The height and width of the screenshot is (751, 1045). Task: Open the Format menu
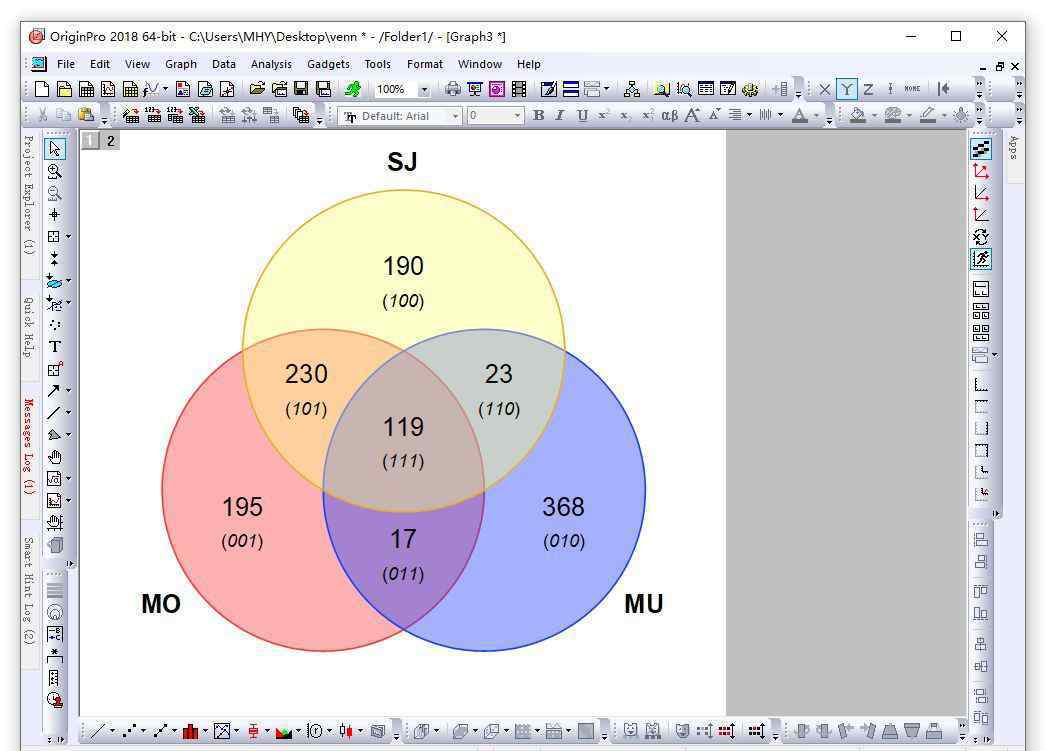click(425, 64)
